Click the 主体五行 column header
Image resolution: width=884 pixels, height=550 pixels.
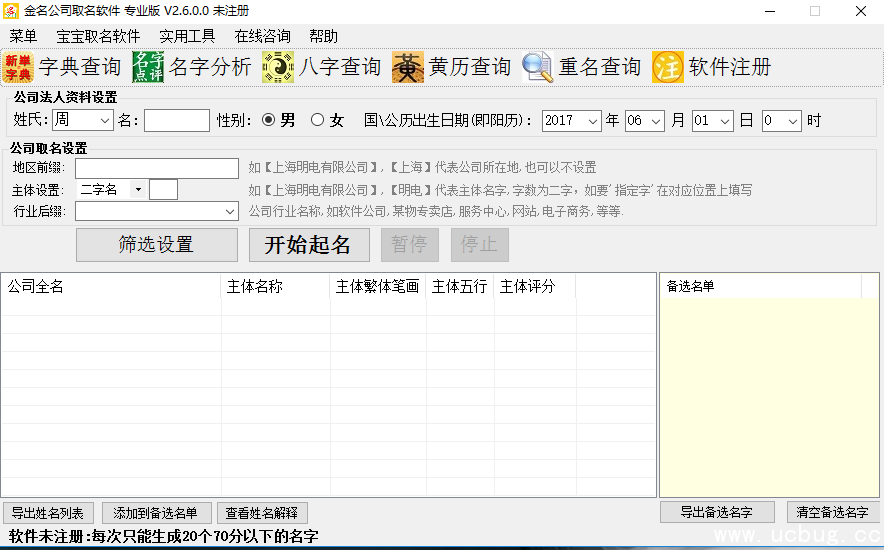click(x=459, y=286)
